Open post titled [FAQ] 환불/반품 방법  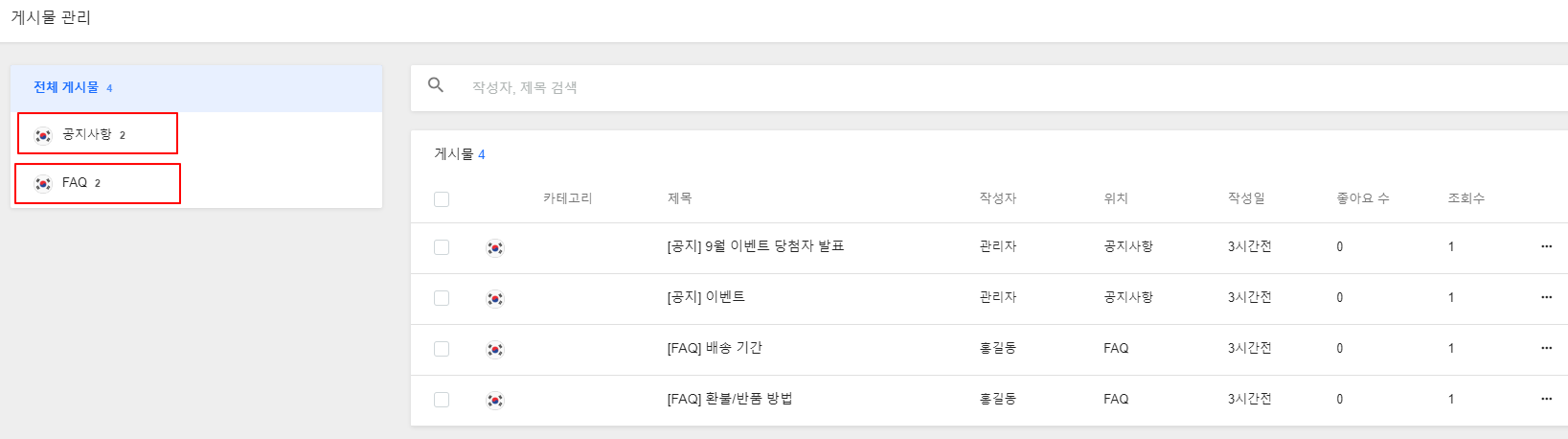730,399
